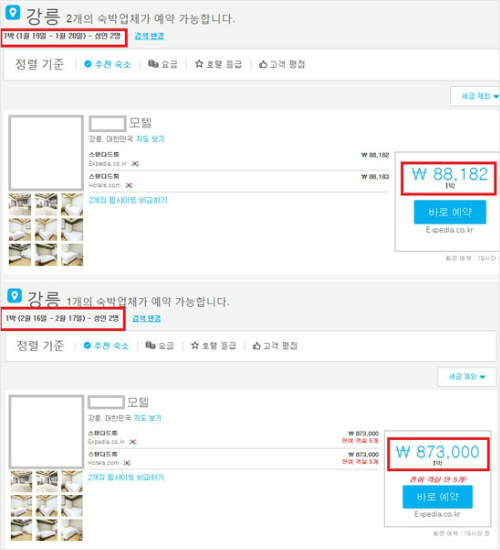Click the coins icon beside 요금 in the lower sort bar

(150, 345)
